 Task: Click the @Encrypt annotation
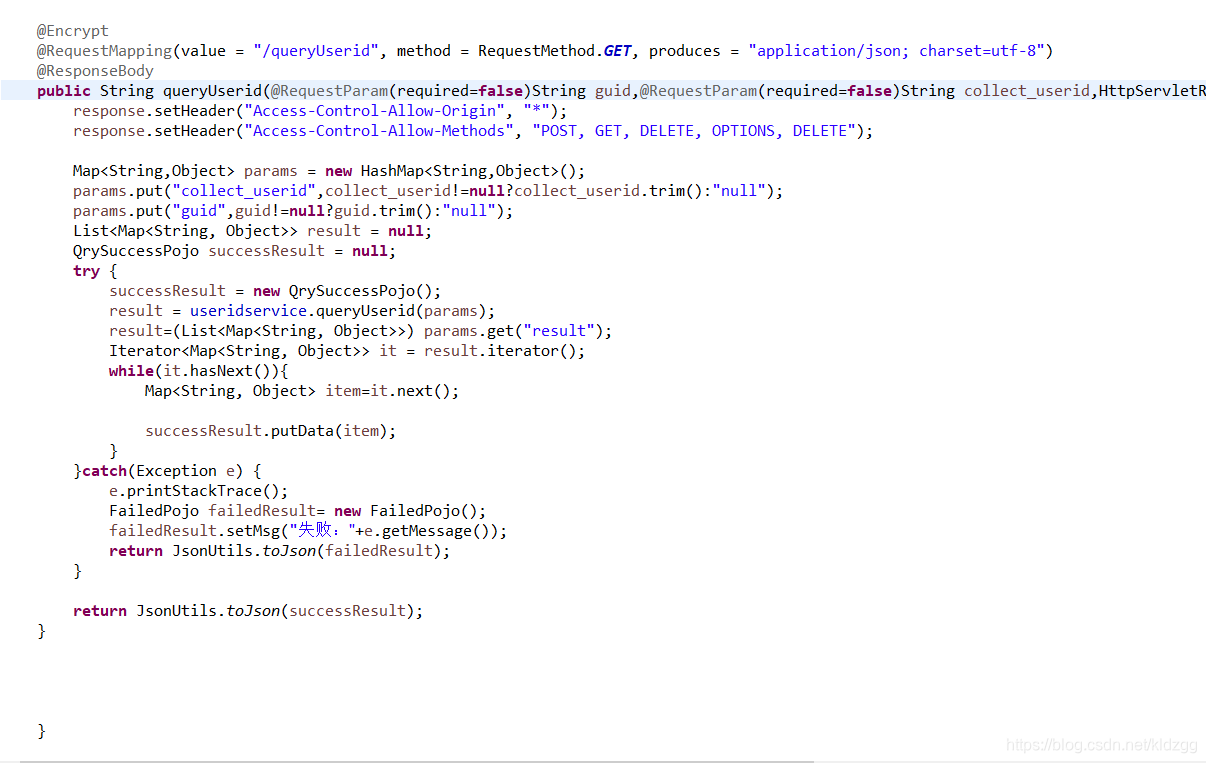[x=73, y=31]
